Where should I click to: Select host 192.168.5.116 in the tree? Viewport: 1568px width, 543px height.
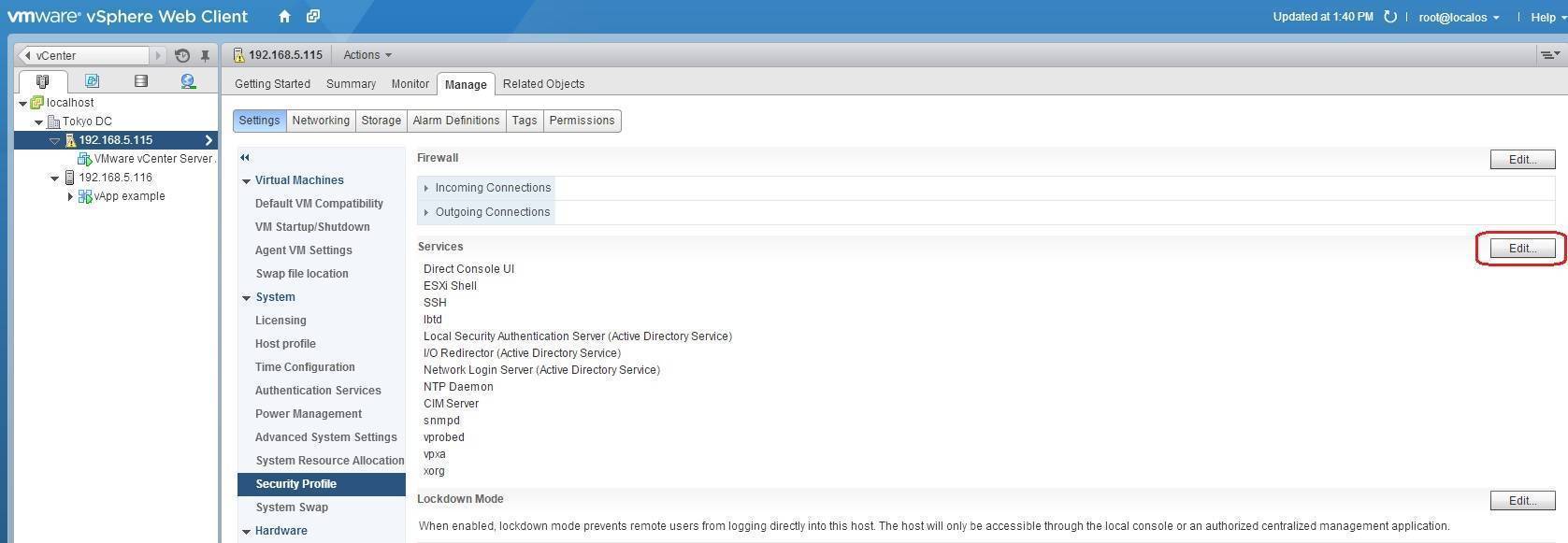115,178
